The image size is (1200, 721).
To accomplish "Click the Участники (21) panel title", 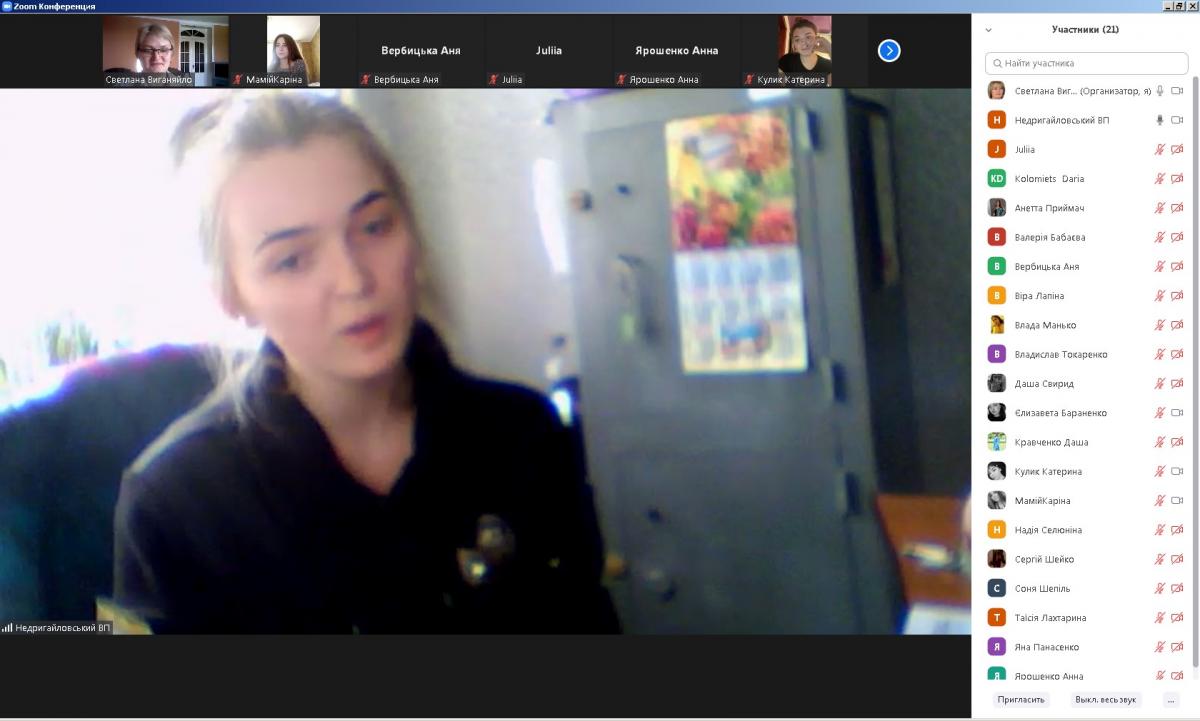I will [1085, 30].
